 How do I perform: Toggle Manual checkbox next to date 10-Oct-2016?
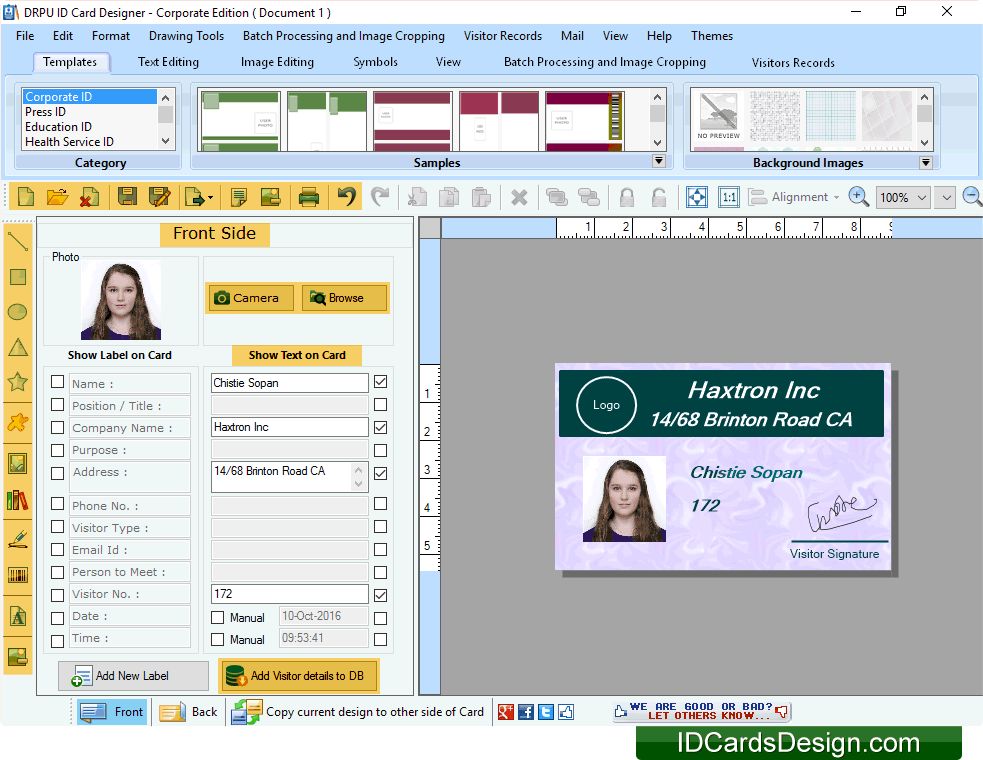pyautogui.click(x=218, y=618)
